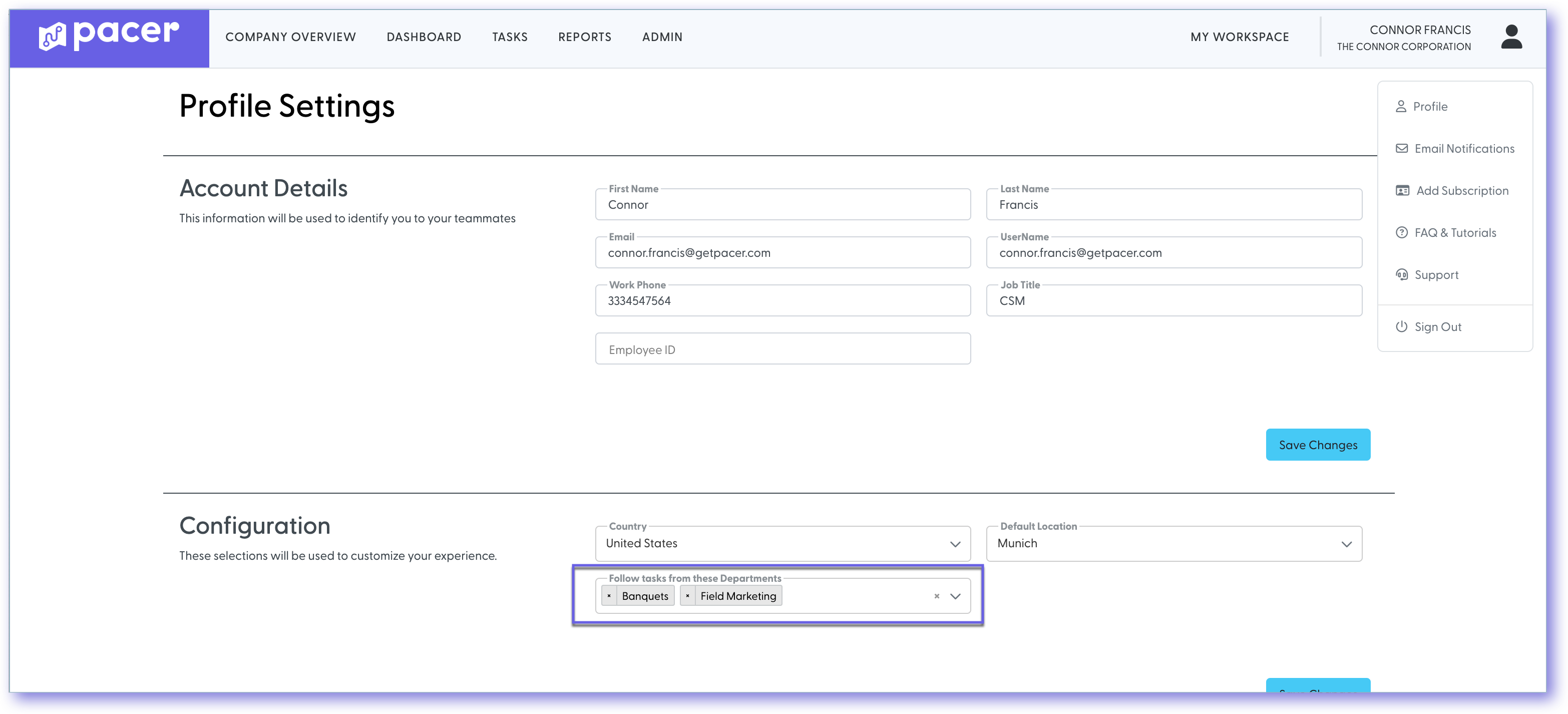Open Email Notifications settings
Screen dimensions: 1568x714
coord(1464,149)
